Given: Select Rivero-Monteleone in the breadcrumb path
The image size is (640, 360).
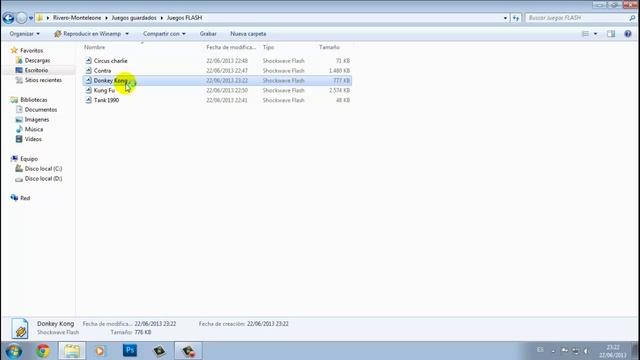Looking at the screenshot, I should (77, 18).
